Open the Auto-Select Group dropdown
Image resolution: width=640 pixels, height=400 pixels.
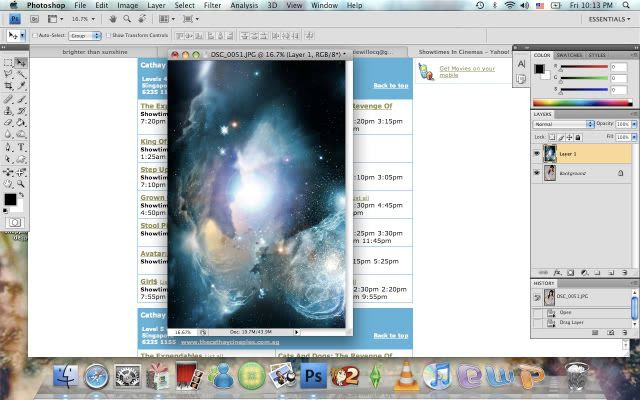(85, 36)
